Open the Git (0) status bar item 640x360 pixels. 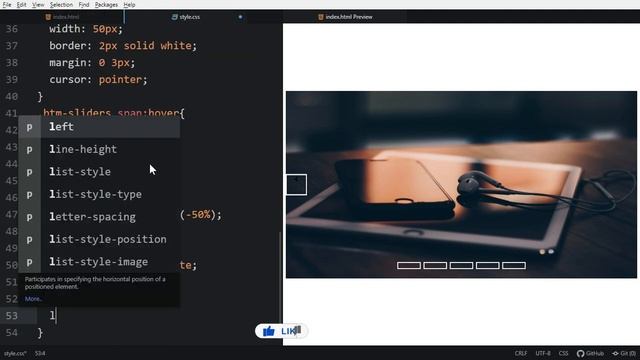tap(624, 353)
